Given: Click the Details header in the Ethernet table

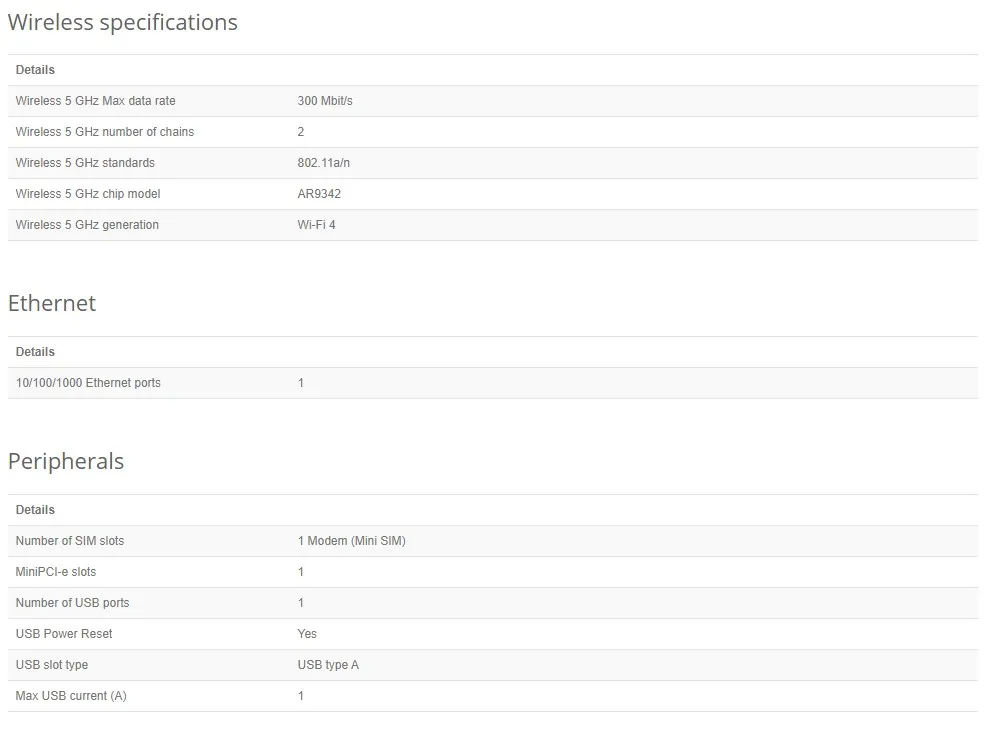Looking at the screenshot, I should click(35, 352).
